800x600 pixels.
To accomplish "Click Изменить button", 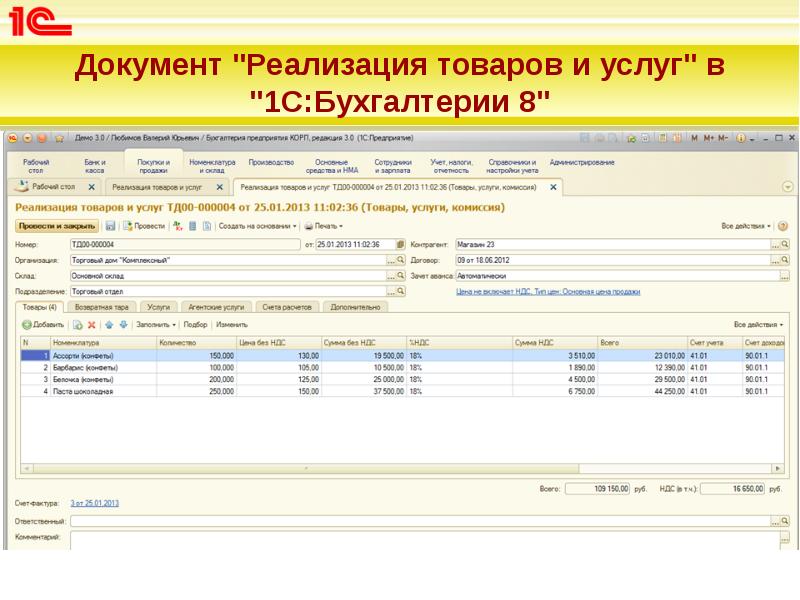I will 232,324.
